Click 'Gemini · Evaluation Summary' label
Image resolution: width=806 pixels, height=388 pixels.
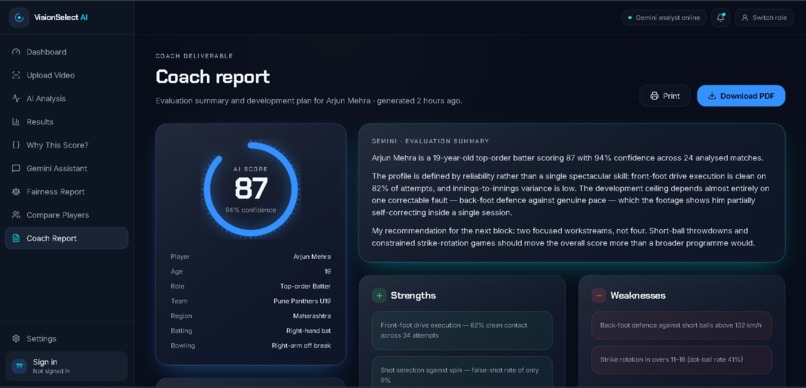pyautogui.click(x=430, y=141)
